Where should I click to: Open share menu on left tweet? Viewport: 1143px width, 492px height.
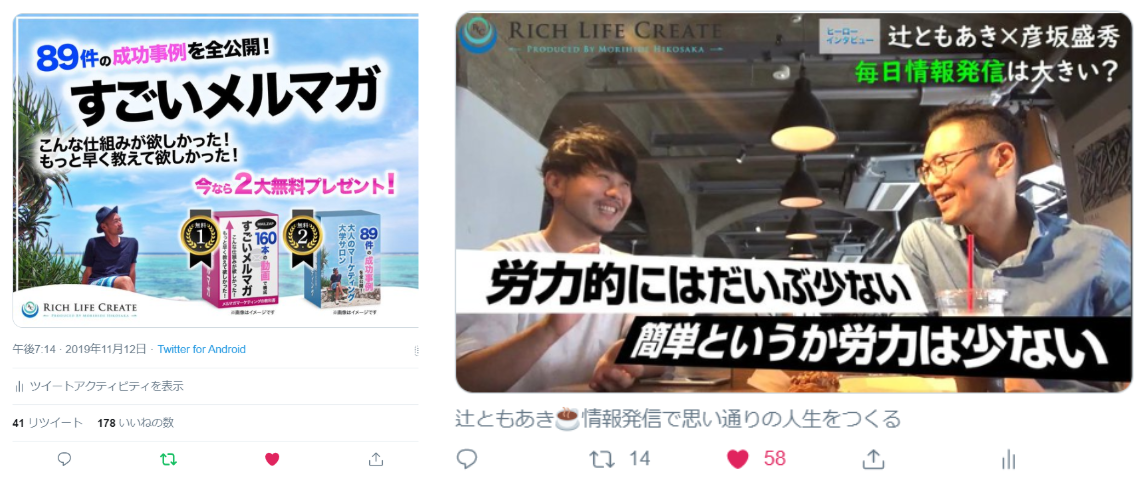(375, 459)
